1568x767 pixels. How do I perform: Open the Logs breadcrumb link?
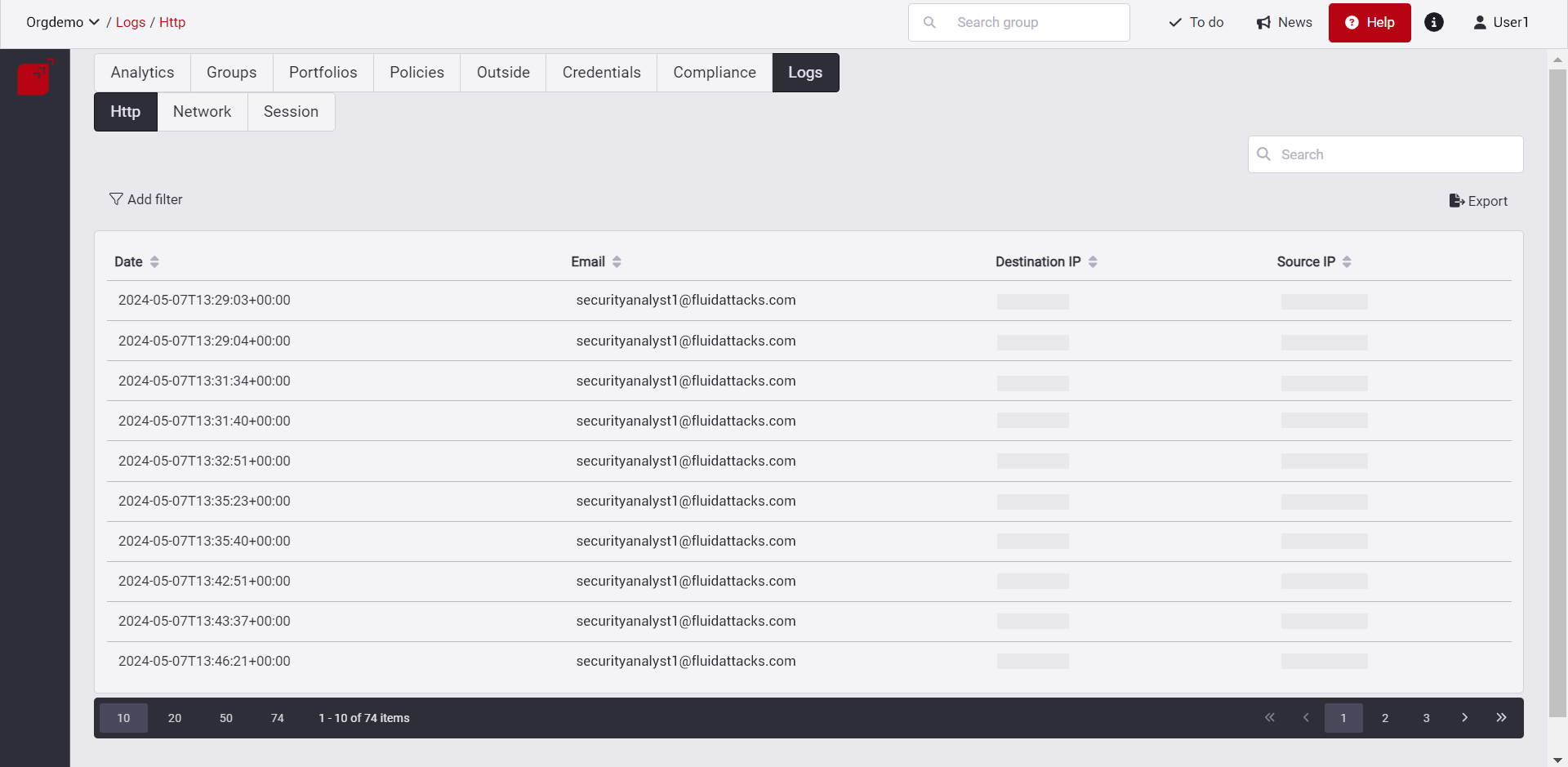(131, 22)
